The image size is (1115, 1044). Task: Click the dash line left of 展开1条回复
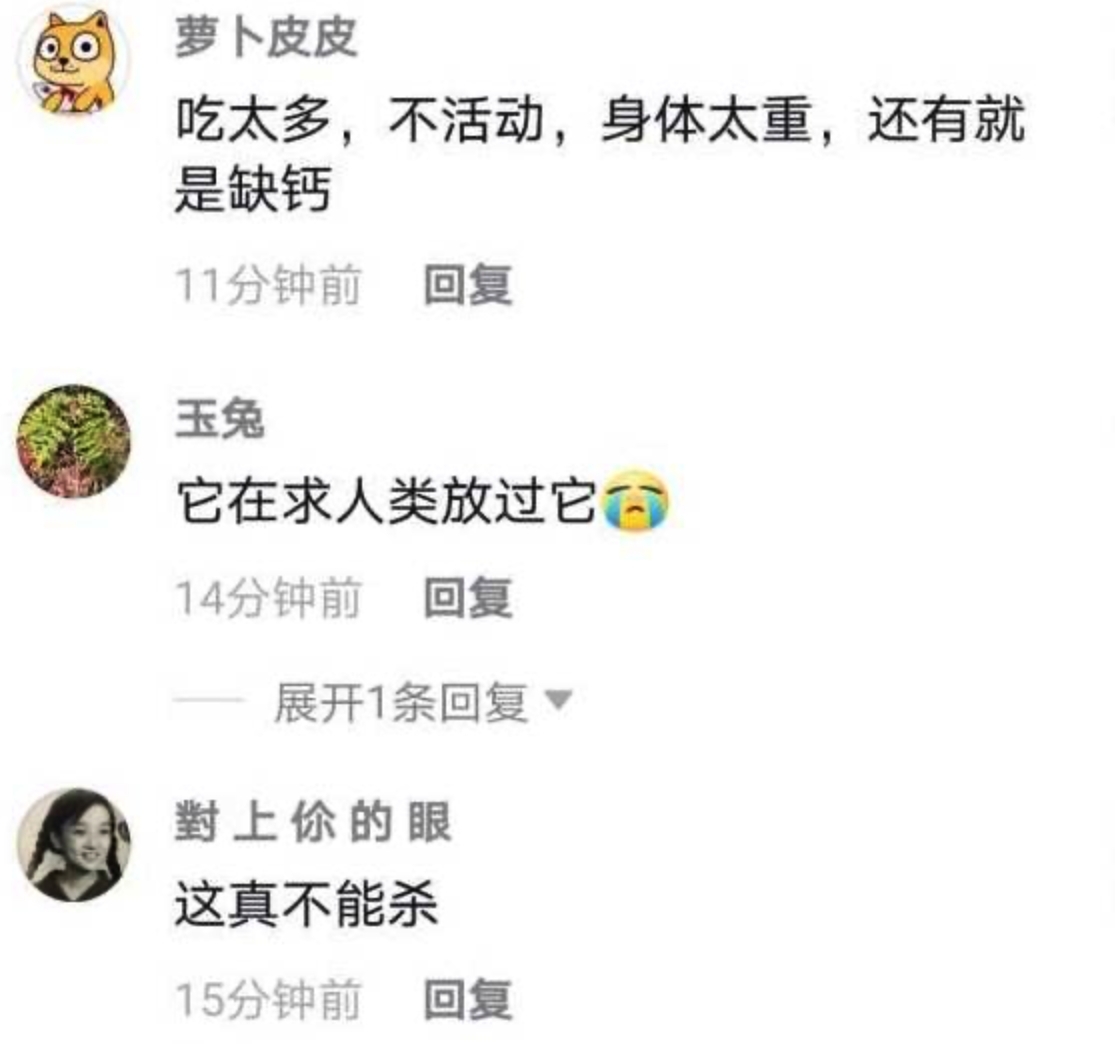pyautogui.click(x=209, y=701)
